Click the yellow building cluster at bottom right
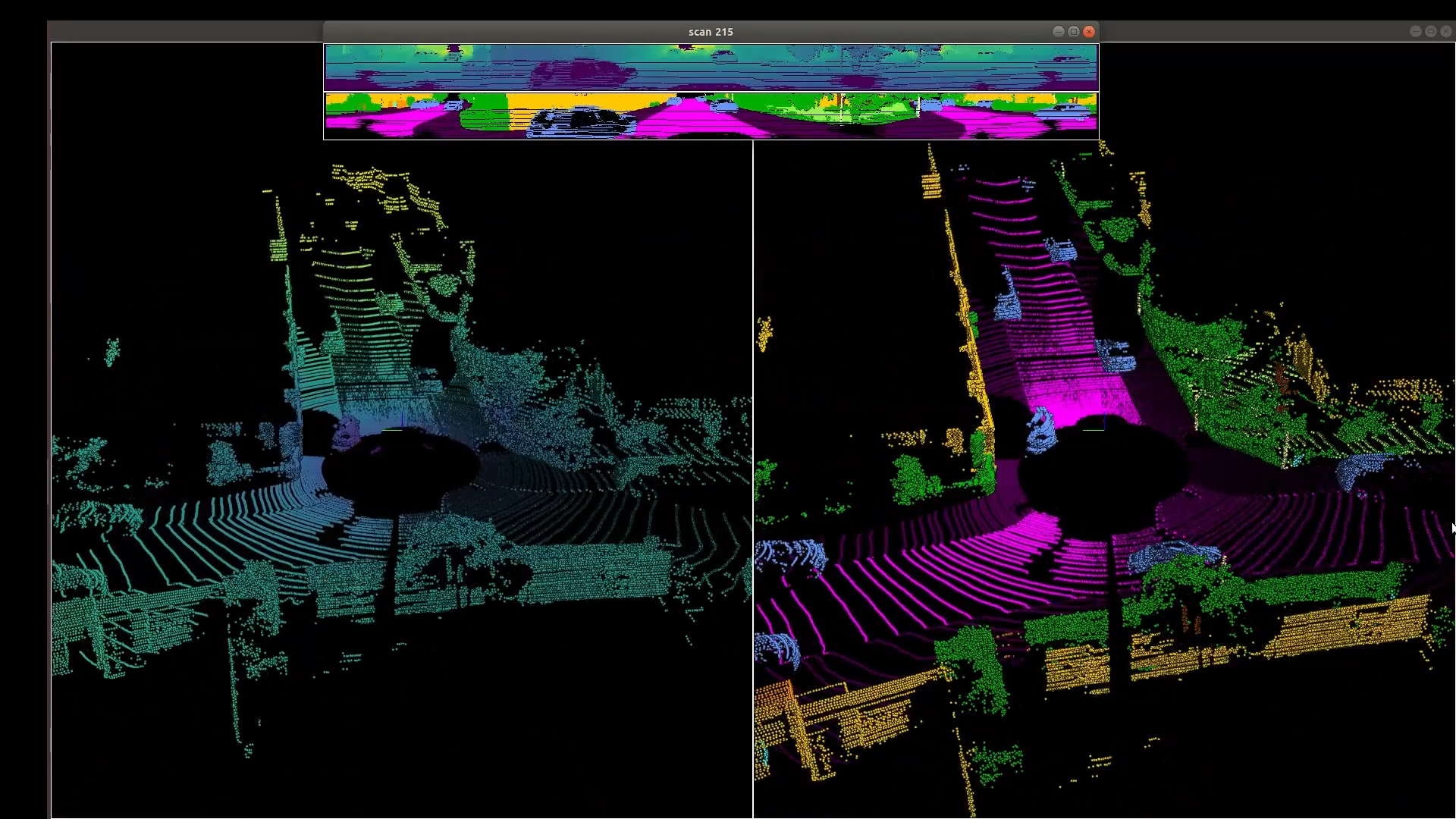The image size is (1456, 819). tap(1350, 626)
